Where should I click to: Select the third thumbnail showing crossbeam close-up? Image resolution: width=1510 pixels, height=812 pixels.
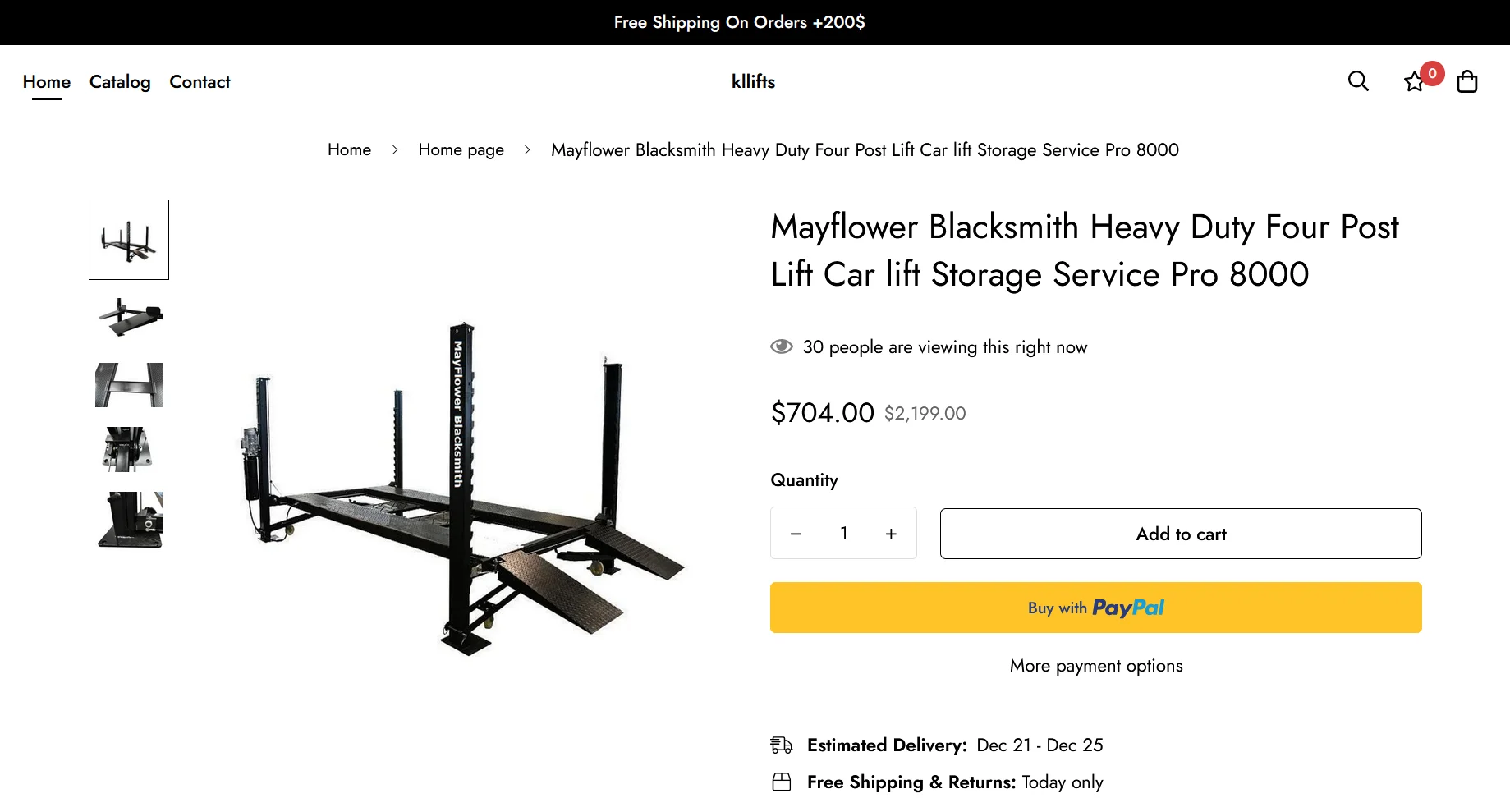click(129, 385)
